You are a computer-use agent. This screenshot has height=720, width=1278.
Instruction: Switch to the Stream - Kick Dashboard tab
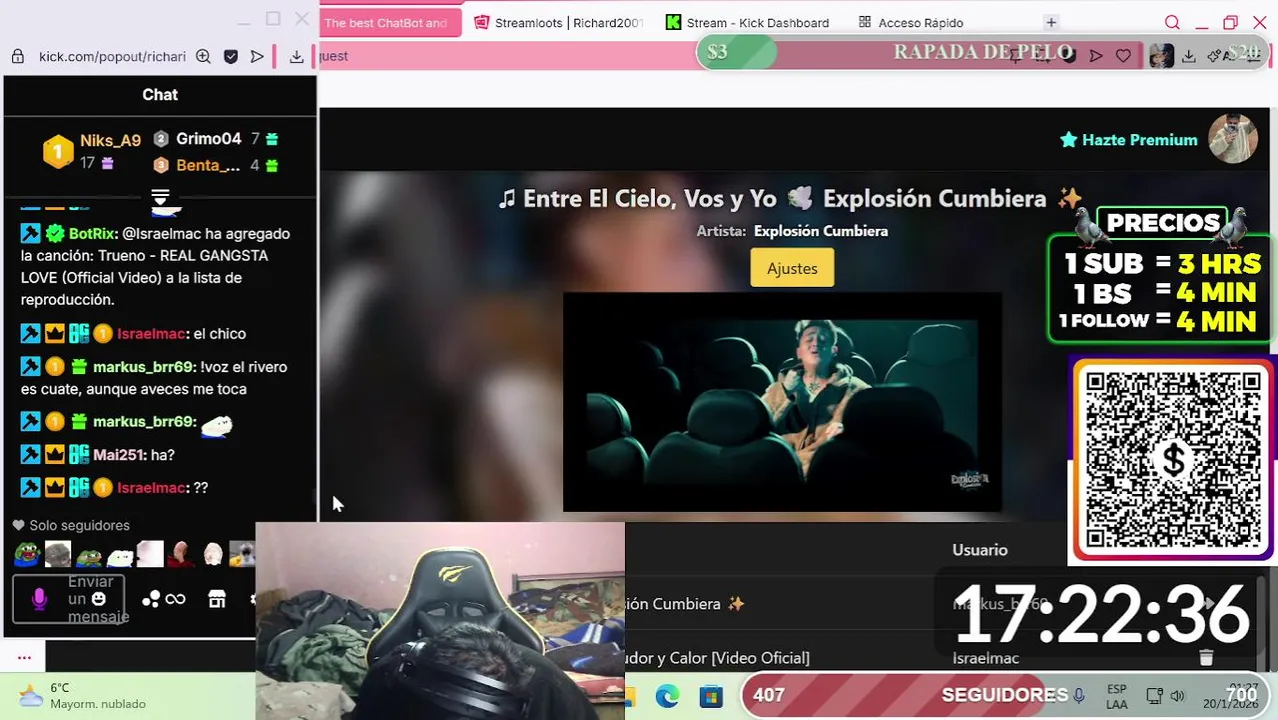pos(748,22)
